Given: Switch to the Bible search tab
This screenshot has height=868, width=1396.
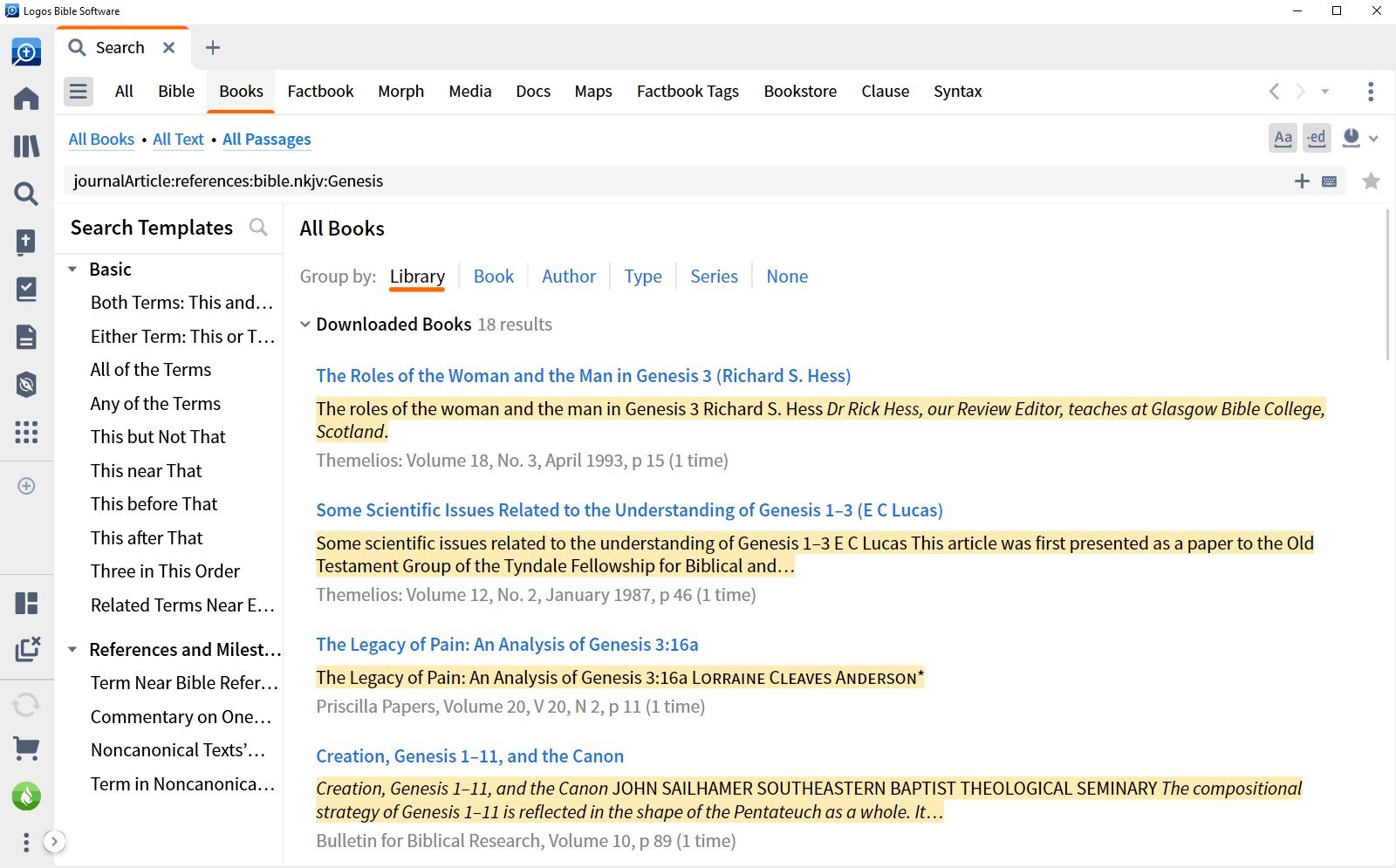Looking at the screenshot, I should click(176, 91).
